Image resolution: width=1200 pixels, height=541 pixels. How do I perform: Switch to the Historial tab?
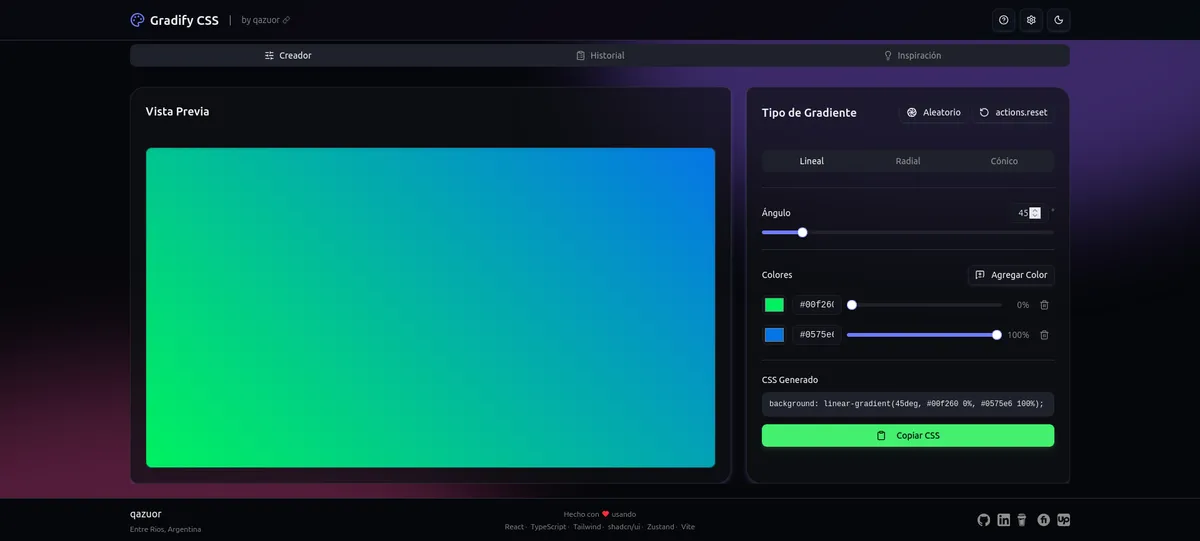(x=600, y=56)
